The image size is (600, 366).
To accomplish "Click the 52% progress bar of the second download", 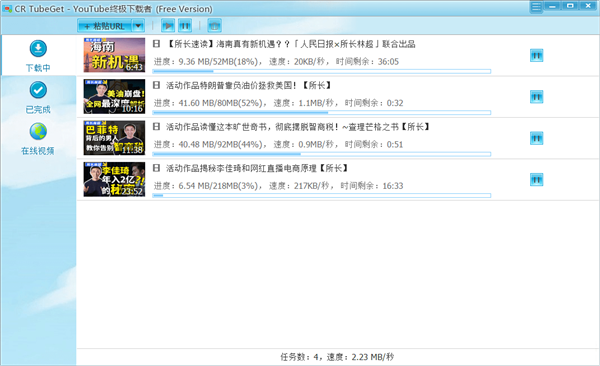I will tap(321, 113).
